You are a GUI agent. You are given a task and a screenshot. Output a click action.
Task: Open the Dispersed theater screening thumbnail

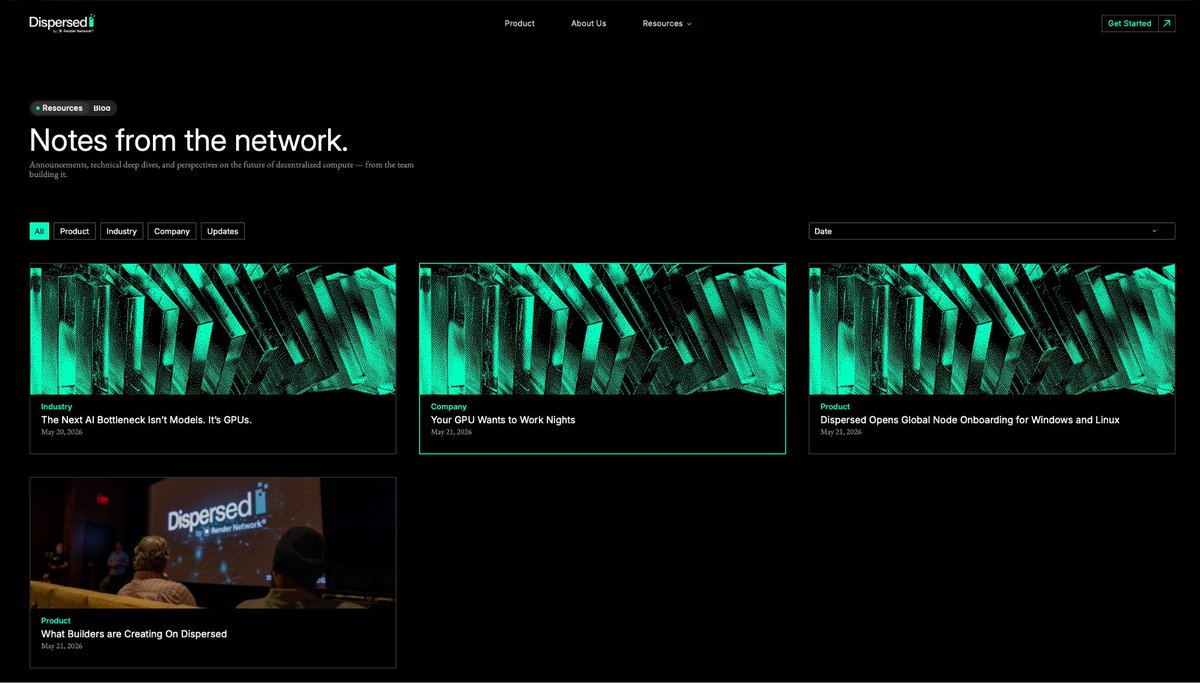(x=213, y=543)
